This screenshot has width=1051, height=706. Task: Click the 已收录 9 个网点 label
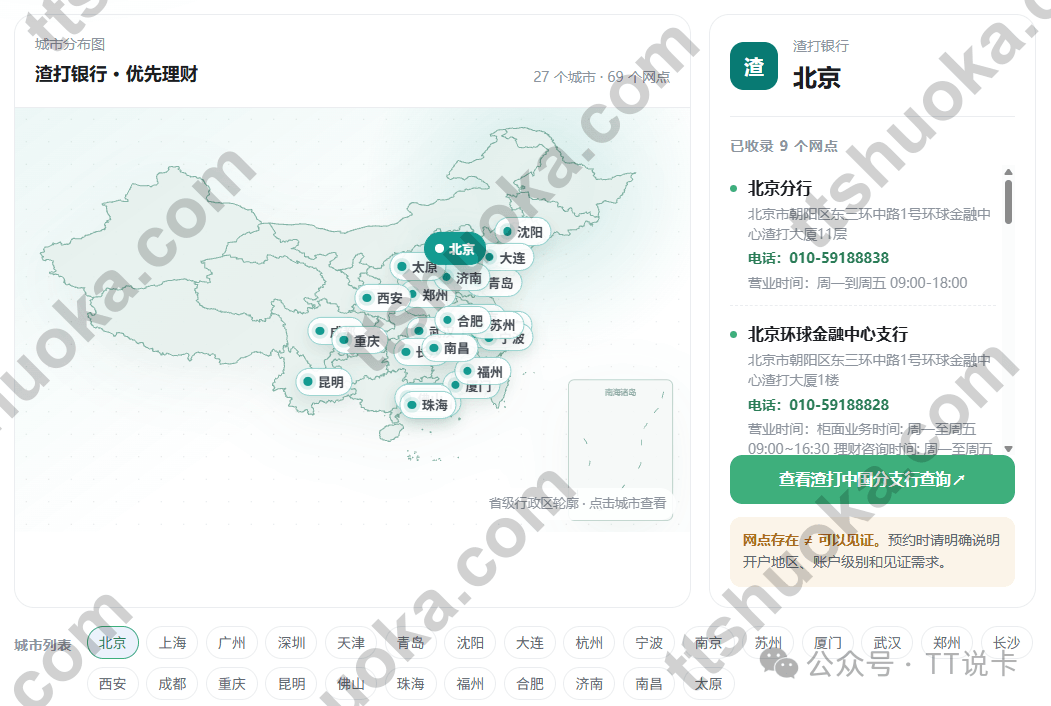[784, 146]
